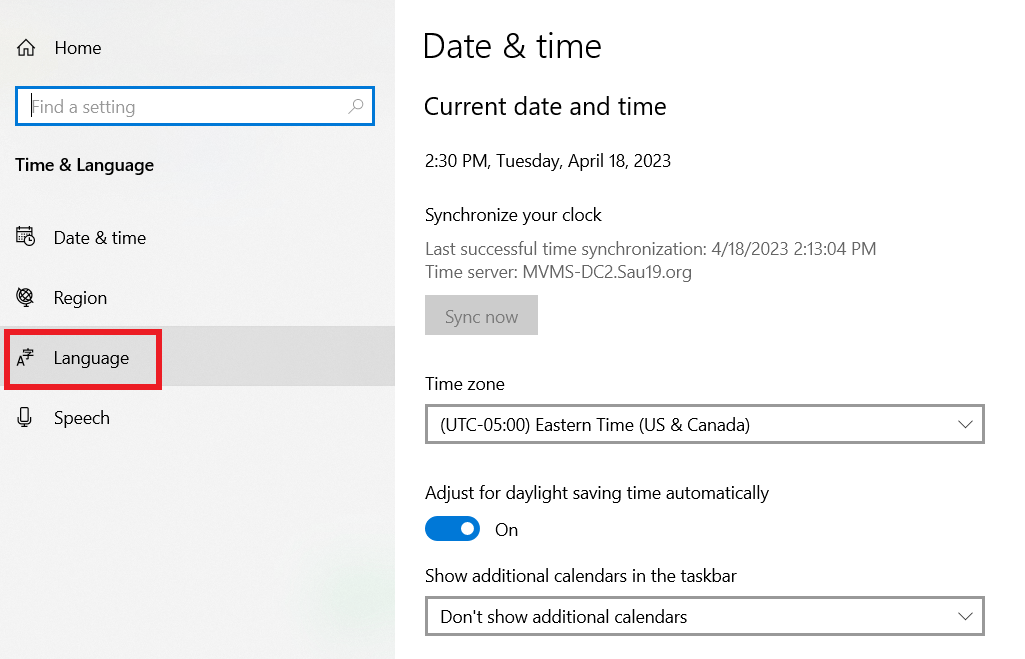
Task: Click the Home house icon
Action: (x=26, y=48)
